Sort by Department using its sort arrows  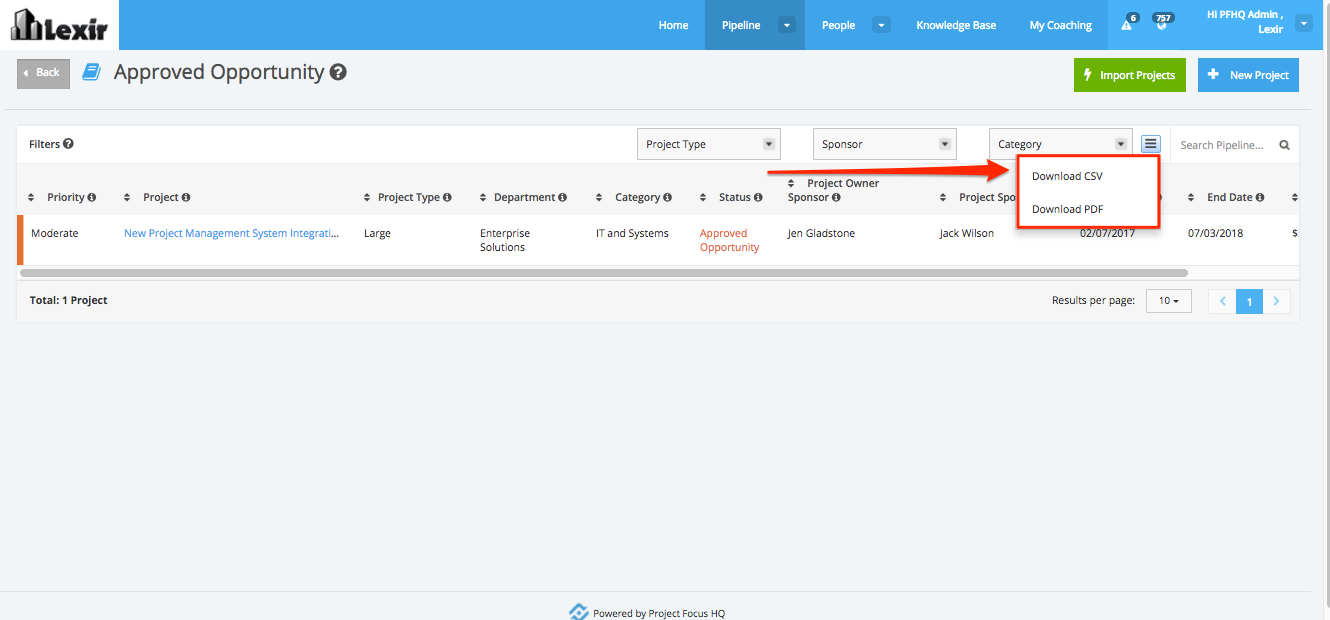pos(484,198)
